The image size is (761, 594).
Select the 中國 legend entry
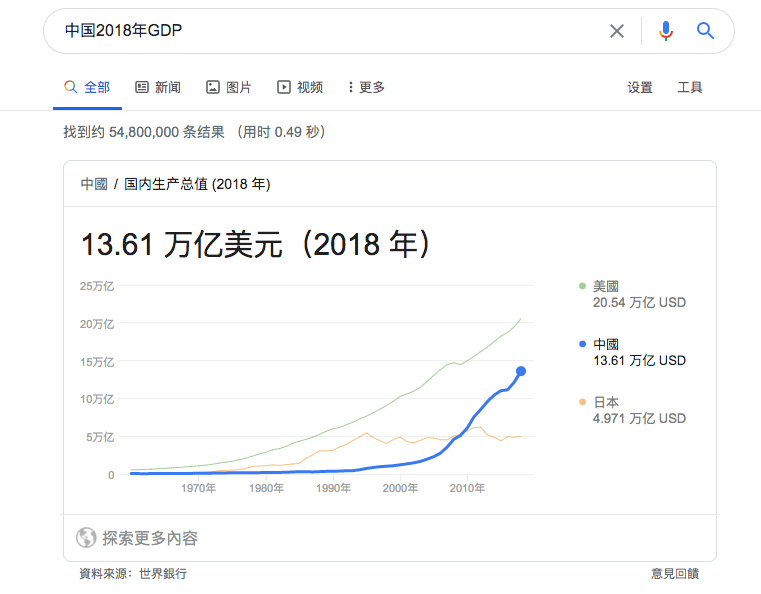(606, 344)
